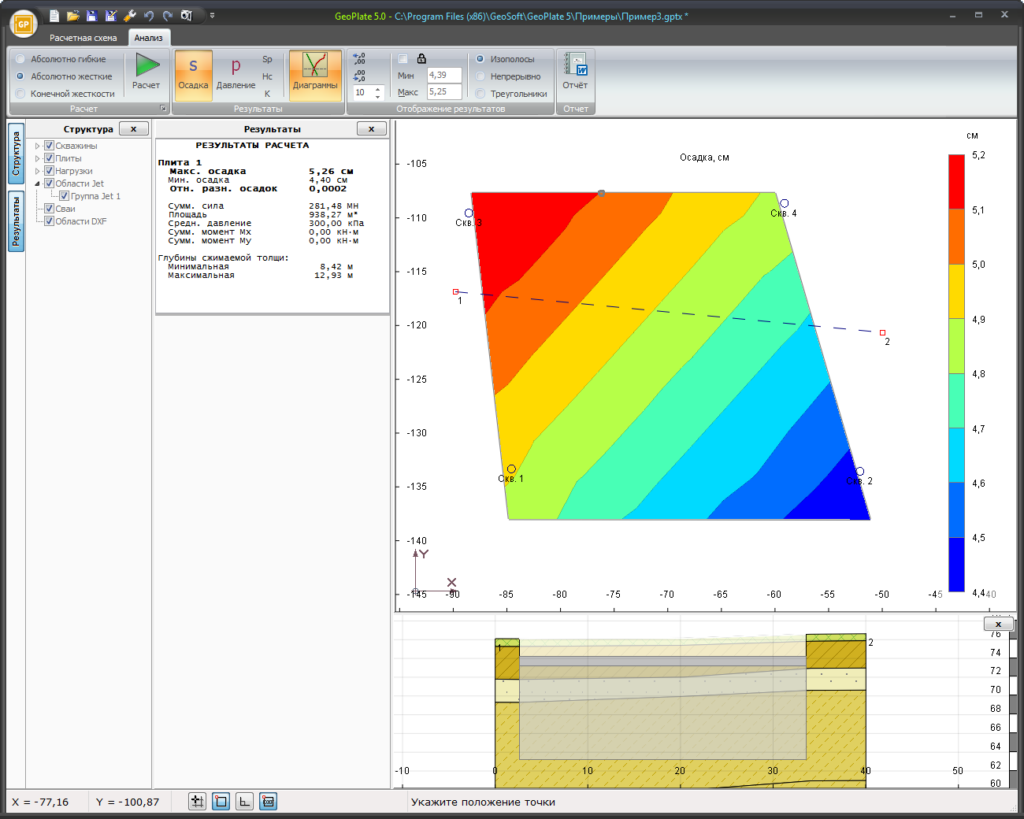Generate report with the Отчёт icon
Viewport: 1024px width, 819px height.
[x=575, y=72]
